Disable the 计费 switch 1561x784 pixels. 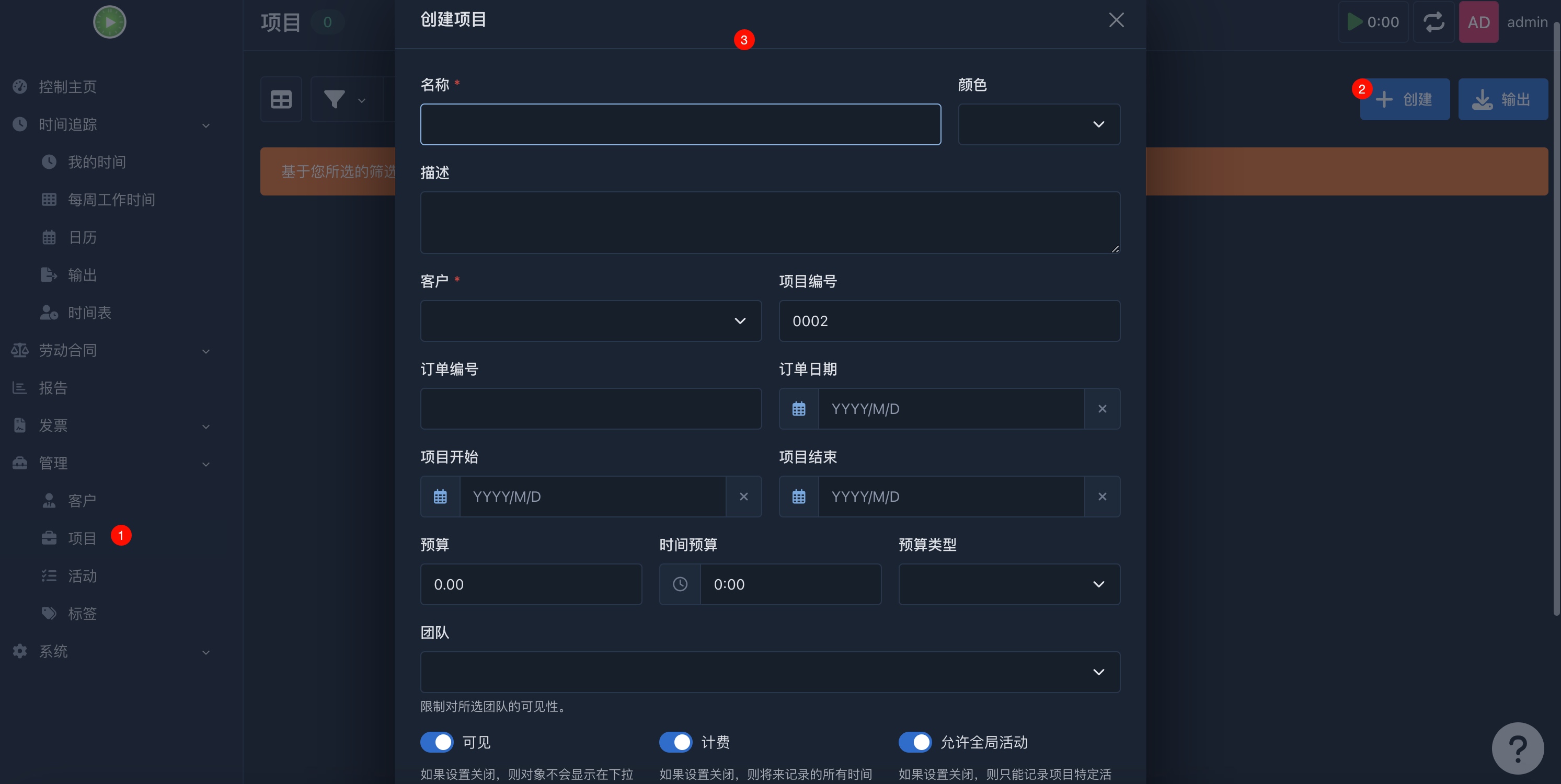tap(675, 742)
